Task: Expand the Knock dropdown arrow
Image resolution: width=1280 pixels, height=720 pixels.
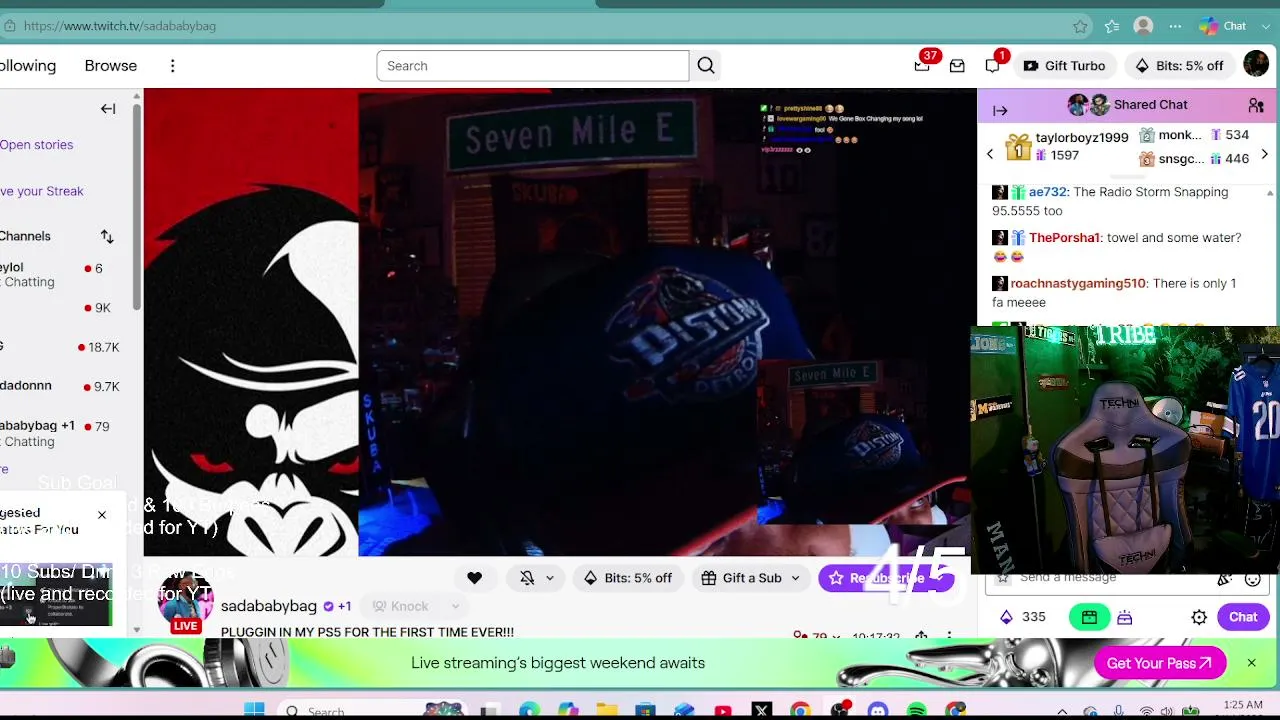Action: pos(455,606)
